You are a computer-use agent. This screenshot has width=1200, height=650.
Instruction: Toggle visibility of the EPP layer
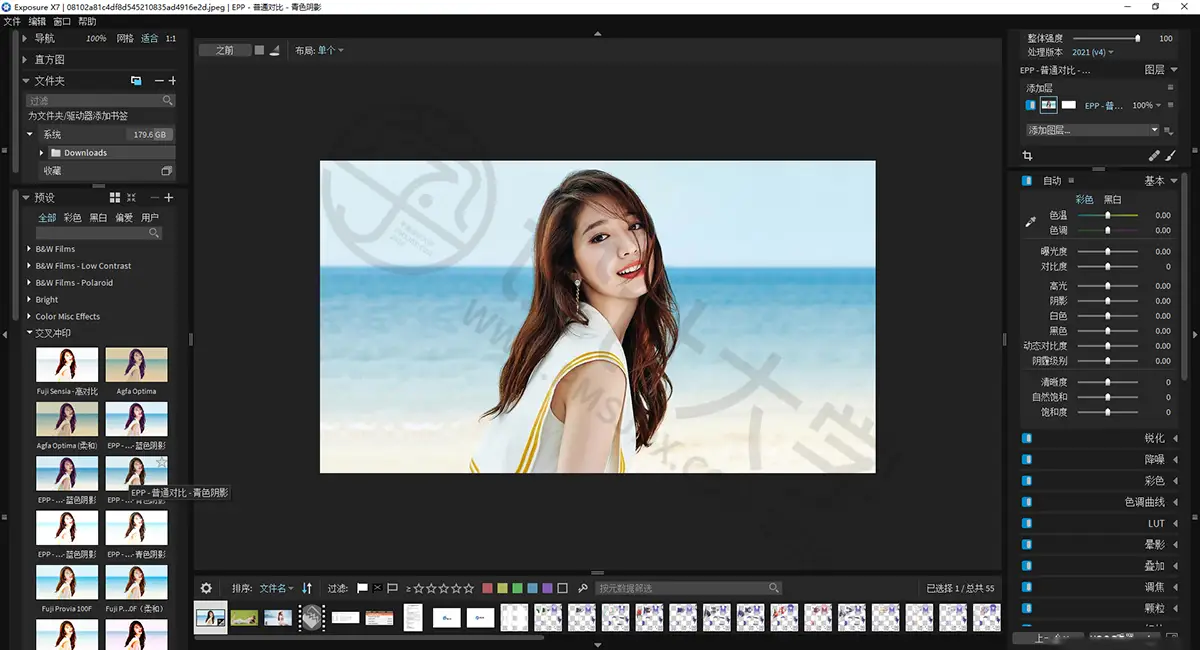tap(1031, 105)
